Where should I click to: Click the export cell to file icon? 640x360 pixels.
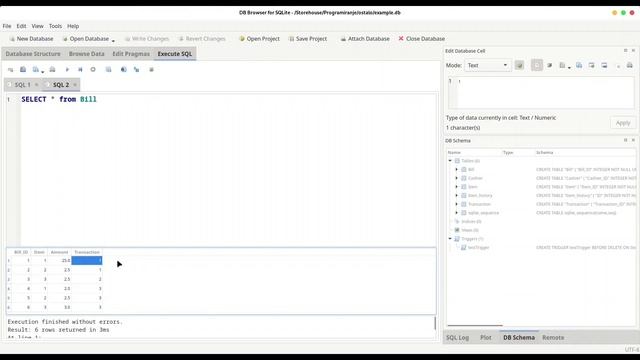604,65
